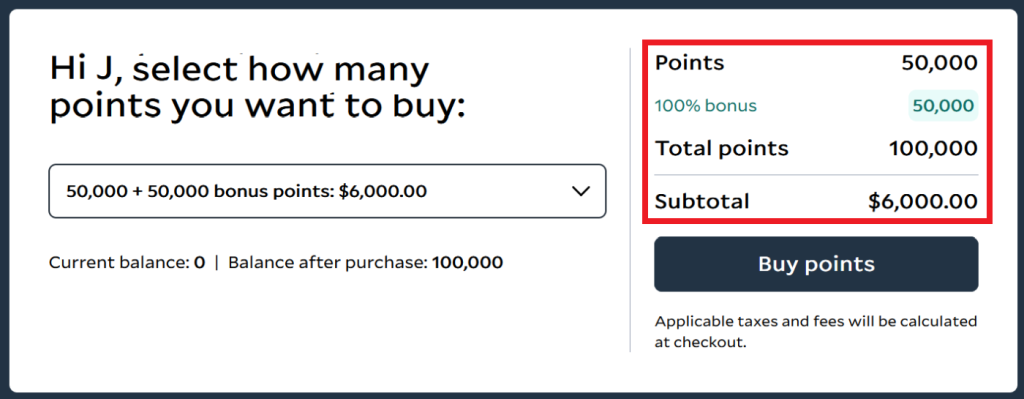Viewport: 1024px width, 399px height.
Task: Open the points amount dropdown
Action: (x=327, y=191)
